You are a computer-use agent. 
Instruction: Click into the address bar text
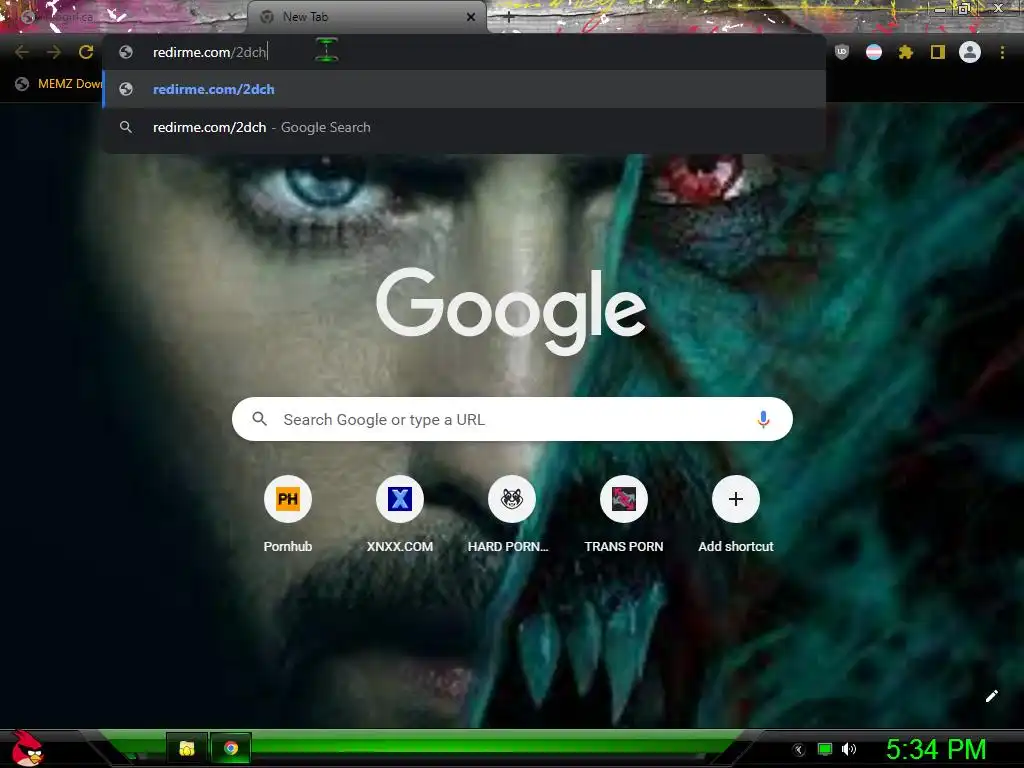point(209,52)
